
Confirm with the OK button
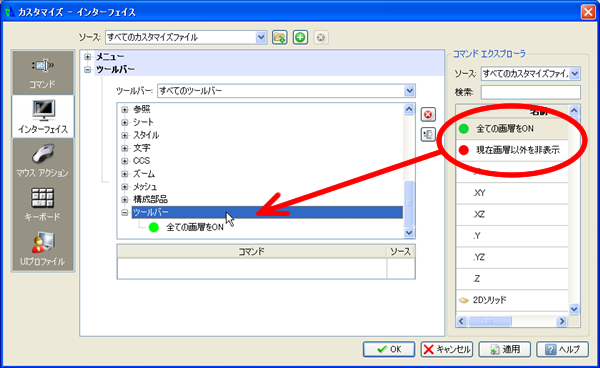coord(389,349)
